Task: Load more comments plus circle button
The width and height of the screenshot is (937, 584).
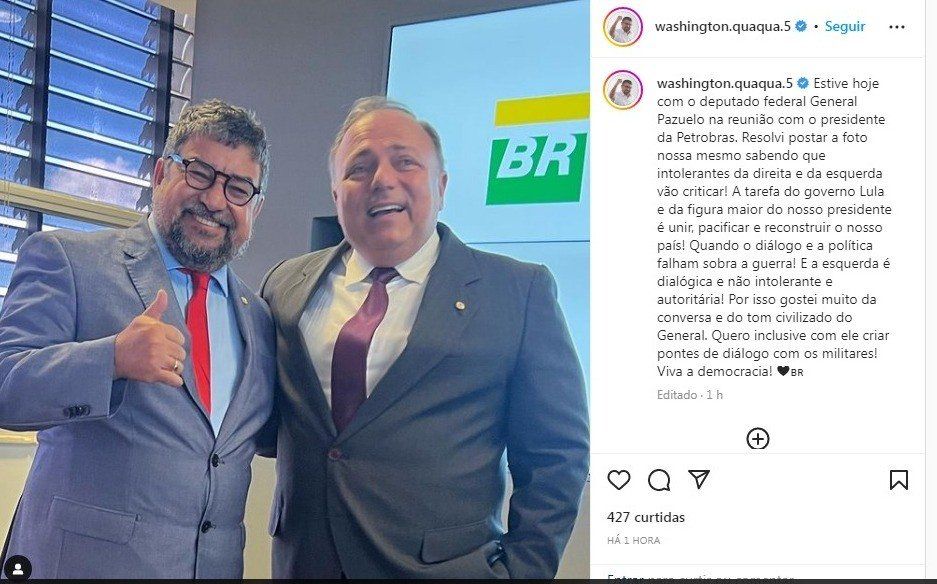Action: click(x=758, y=439)
